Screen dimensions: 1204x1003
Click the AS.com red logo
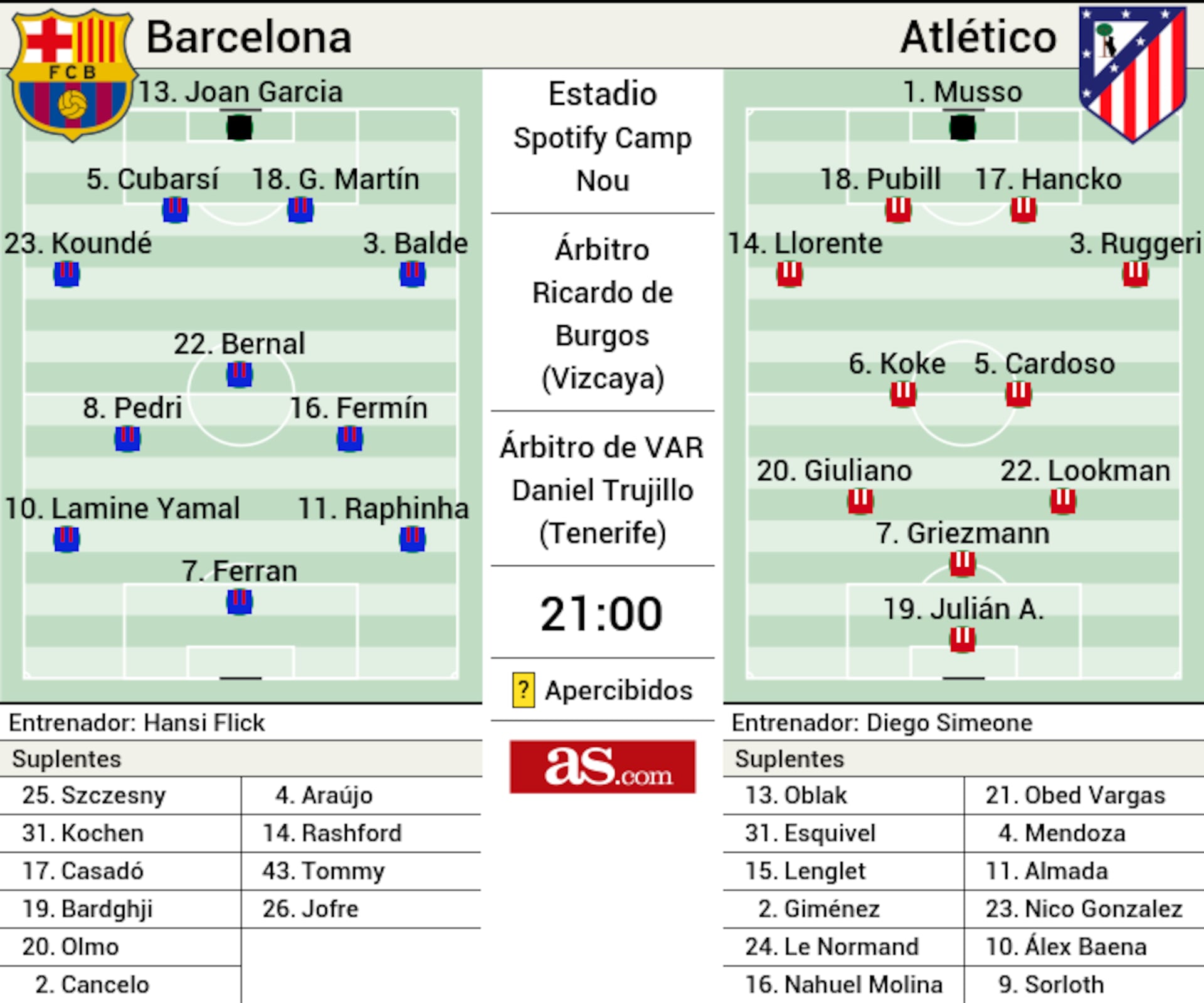click(602, 767)
